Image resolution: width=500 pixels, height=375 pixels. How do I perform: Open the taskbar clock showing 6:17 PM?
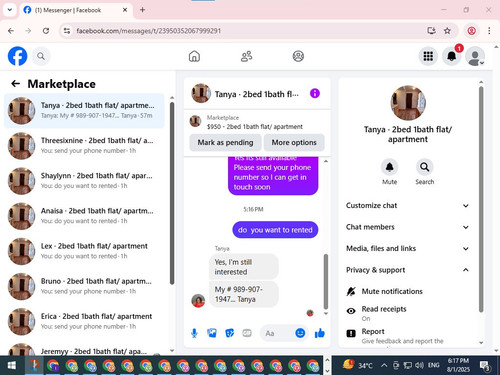458,365
